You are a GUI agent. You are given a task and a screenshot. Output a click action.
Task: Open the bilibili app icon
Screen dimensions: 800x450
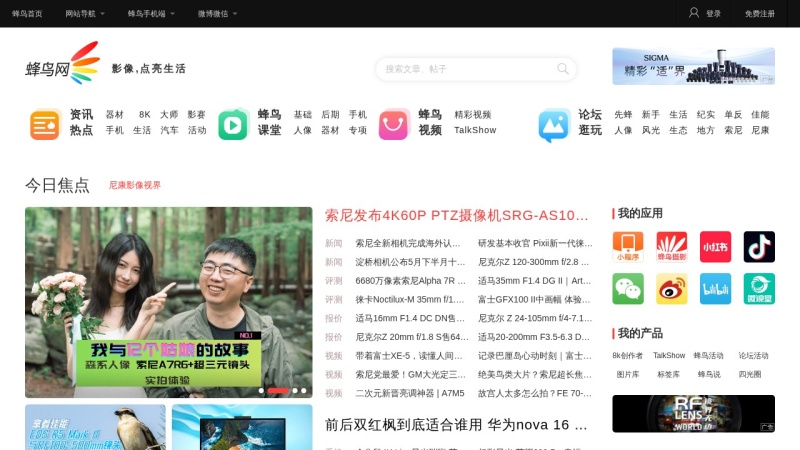click(715, 289)
